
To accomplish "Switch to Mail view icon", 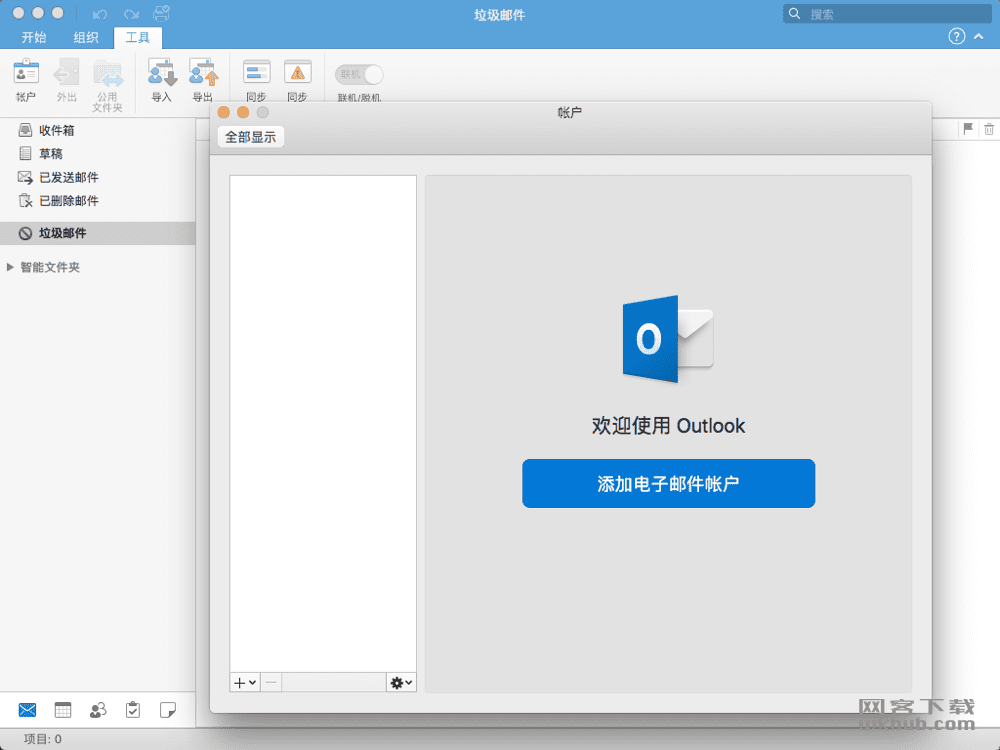I will click(x=27, y=710).
